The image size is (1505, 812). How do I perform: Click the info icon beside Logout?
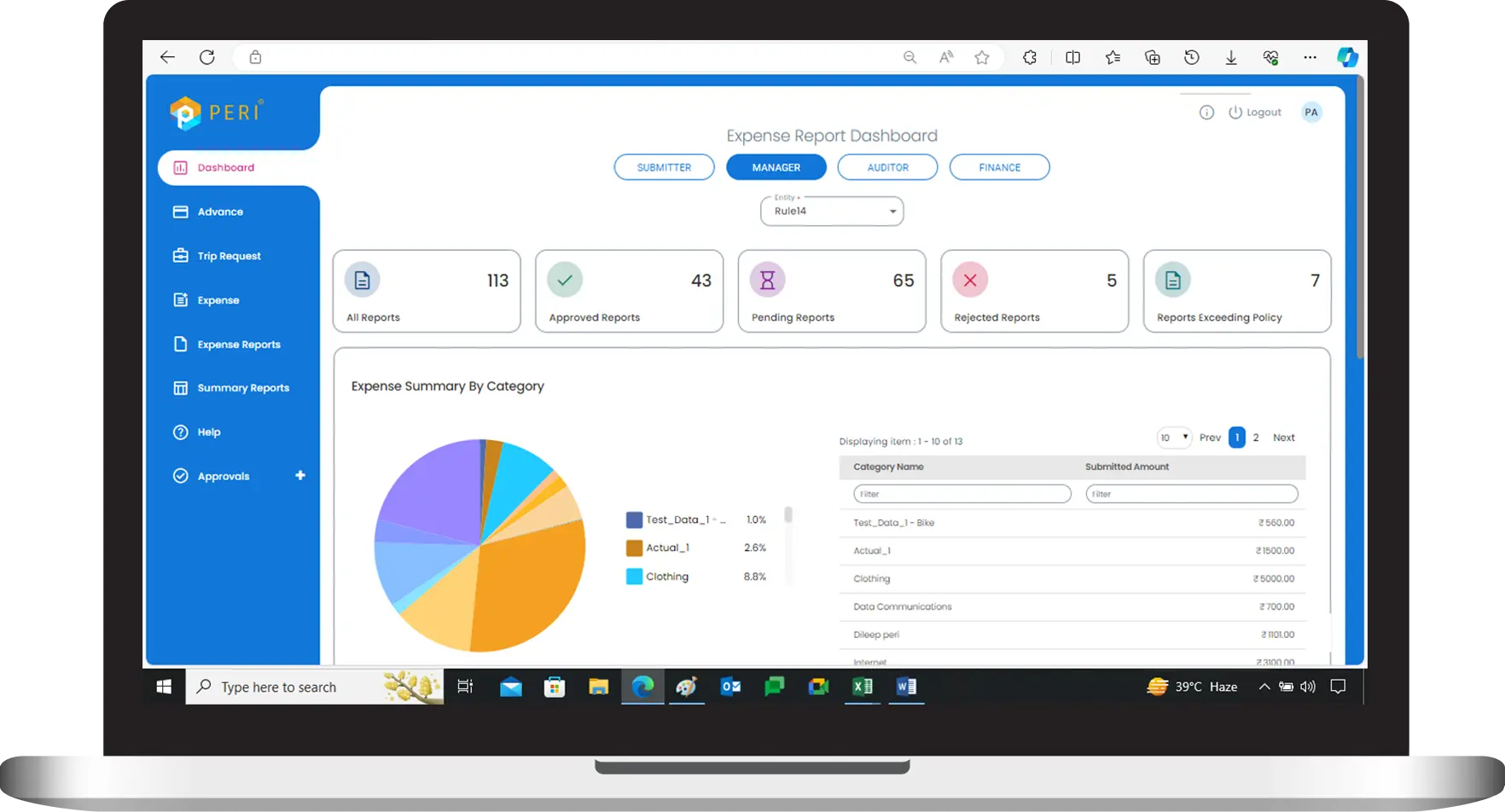pyautogui.click(x=1206, y=113)
